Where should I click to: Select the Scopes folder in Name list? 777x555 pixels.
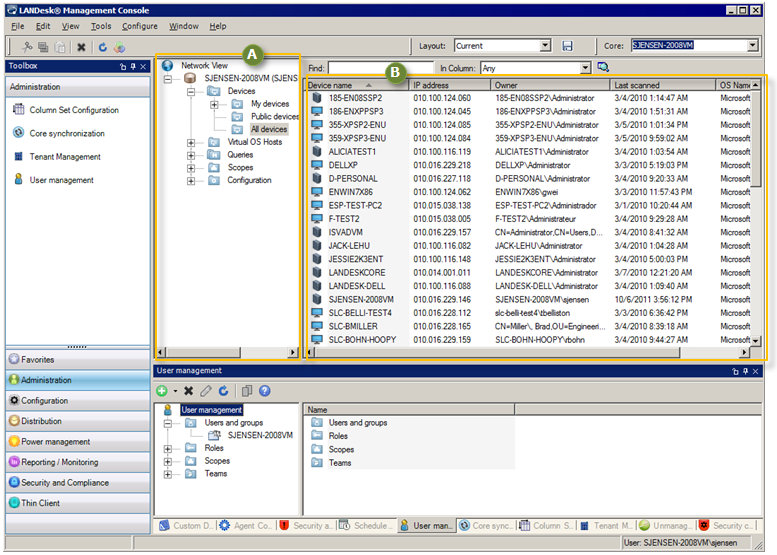pyautogui.click(x=341, y=449)
